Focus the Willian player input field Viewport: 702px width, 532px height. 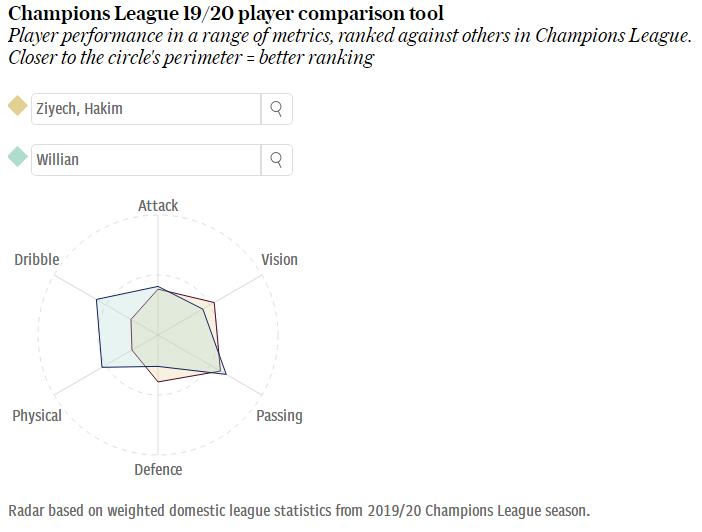pyautogui.click(x=146, y=160)
